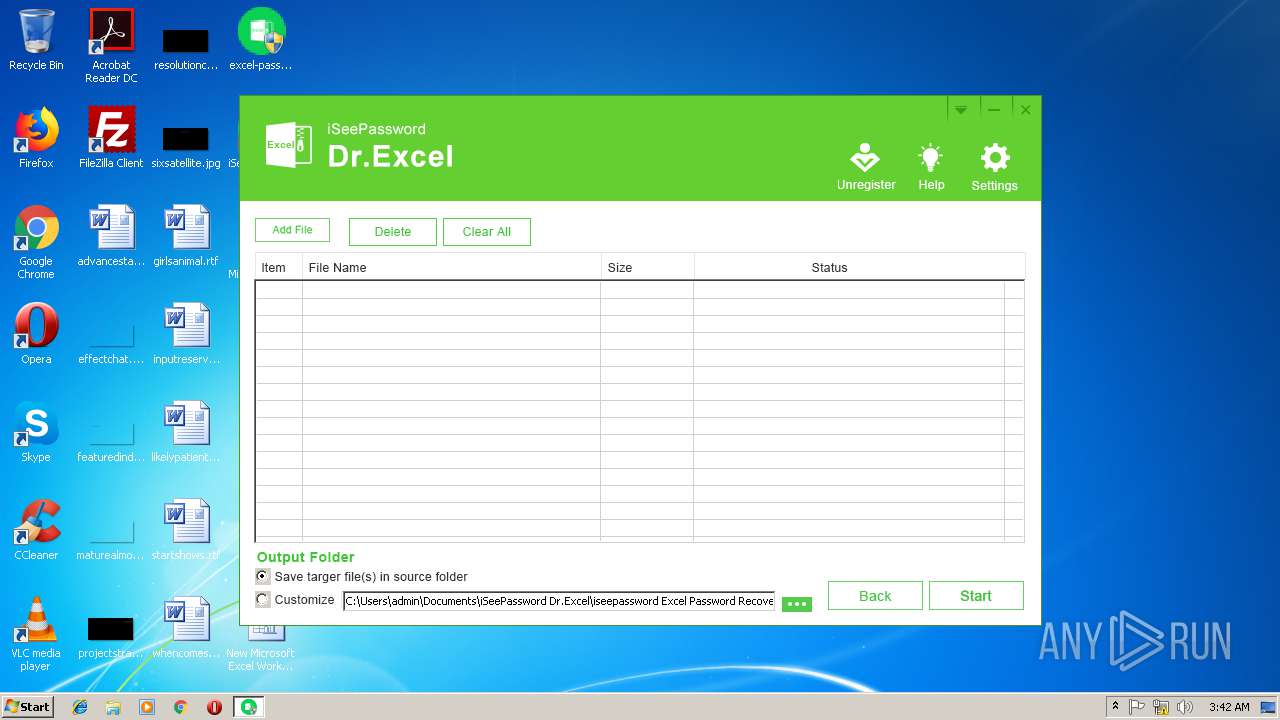Viewport: 1280px width, 720px height.
Task: Select the whencomes document icon
Action: pos(186,628)
